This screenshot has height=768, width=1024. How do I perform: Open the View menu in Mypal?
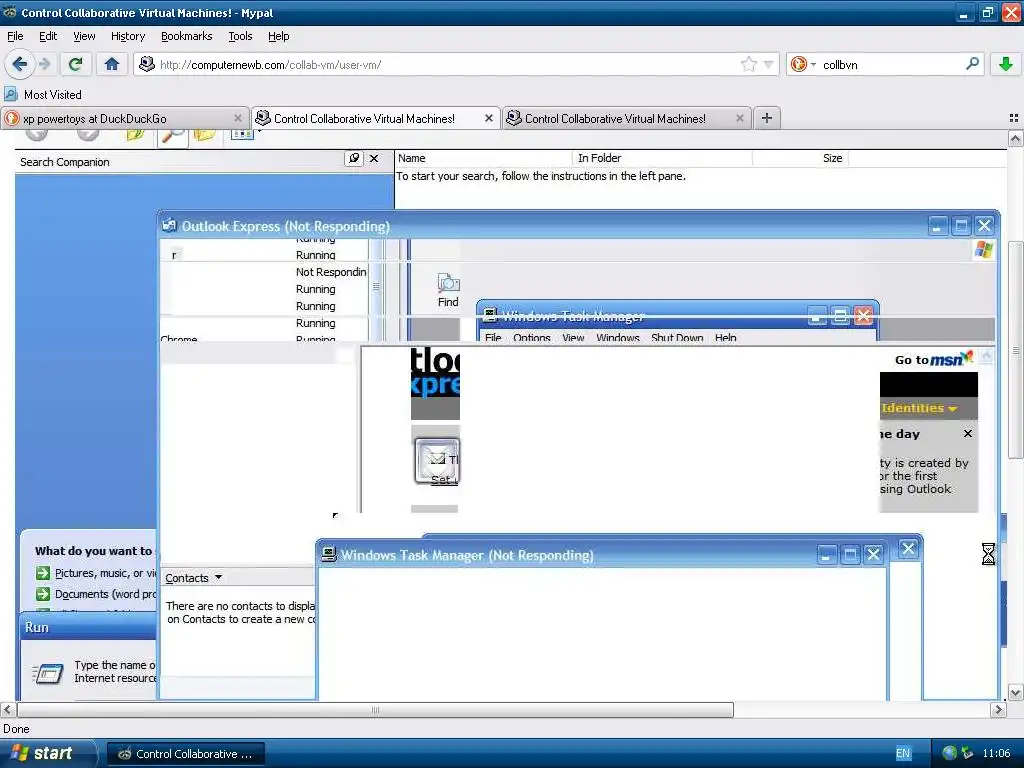[84, 36]
